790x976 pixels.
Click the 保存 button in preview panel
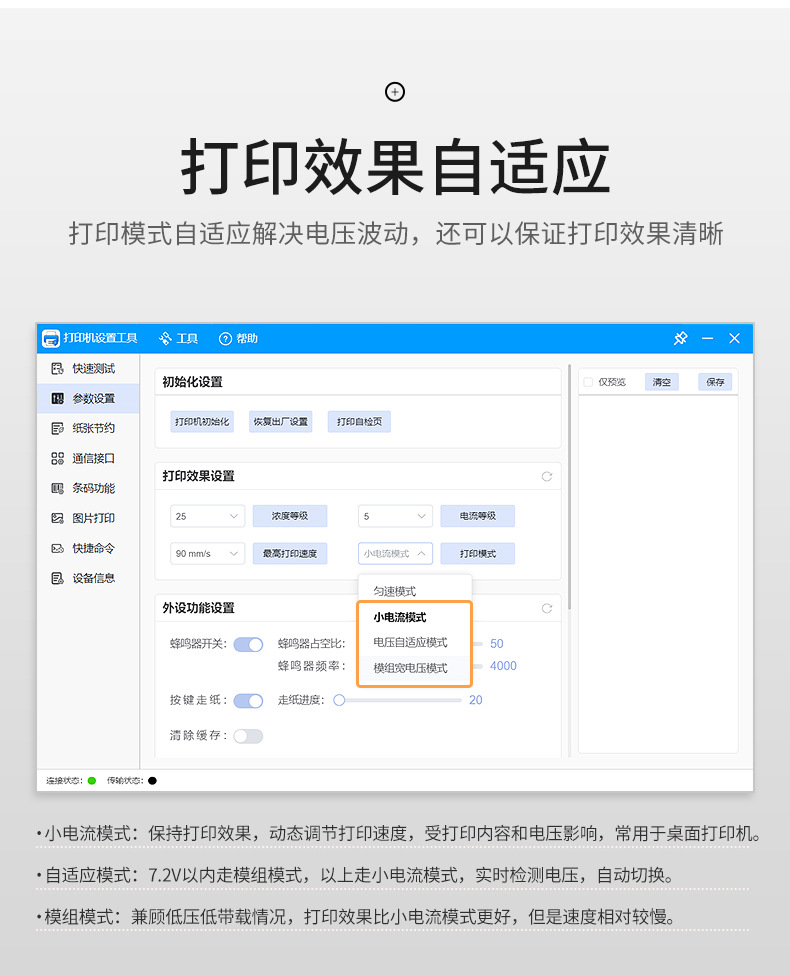coord(715,382)
